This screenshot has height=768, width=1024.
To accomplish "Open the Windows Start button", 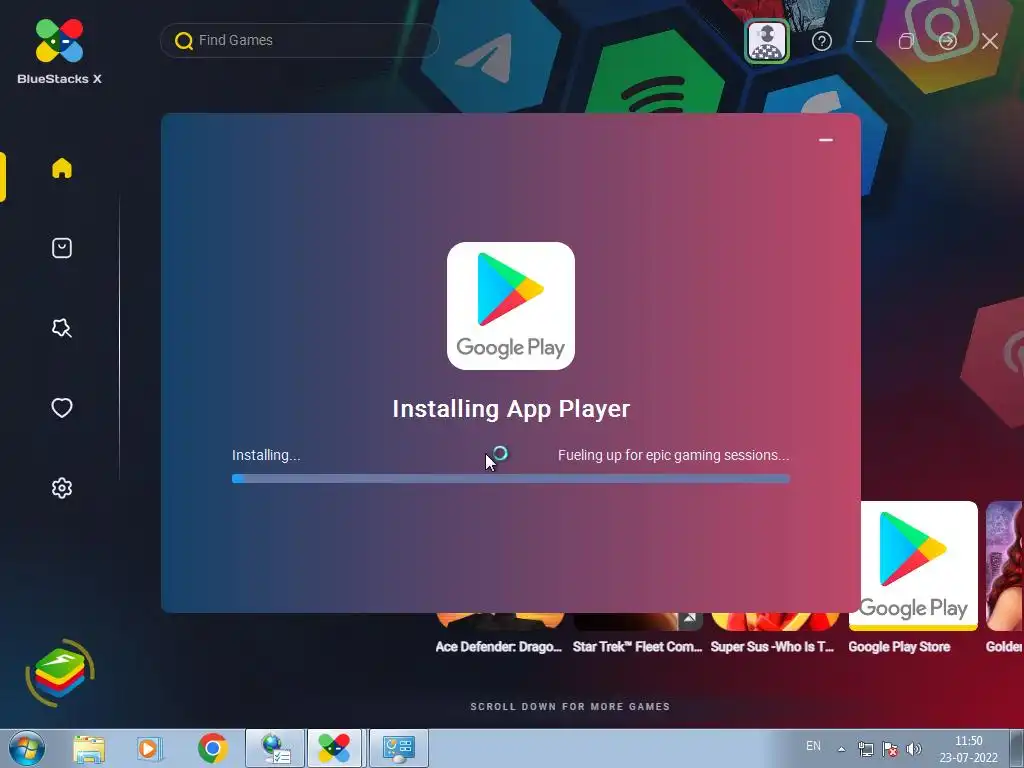I will point(27,748).
